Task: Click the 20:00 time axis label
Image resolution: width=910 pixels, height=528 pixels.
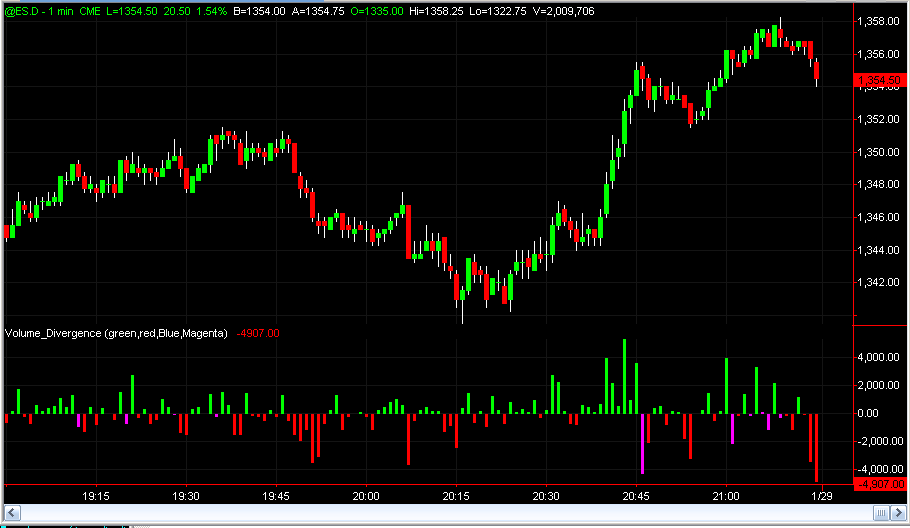Action: click(366, 496)
